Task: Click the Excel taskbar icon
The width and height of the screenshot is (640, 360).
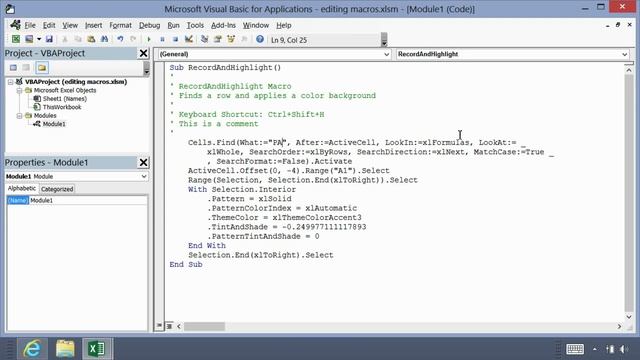Action: [x=97, y=349]
